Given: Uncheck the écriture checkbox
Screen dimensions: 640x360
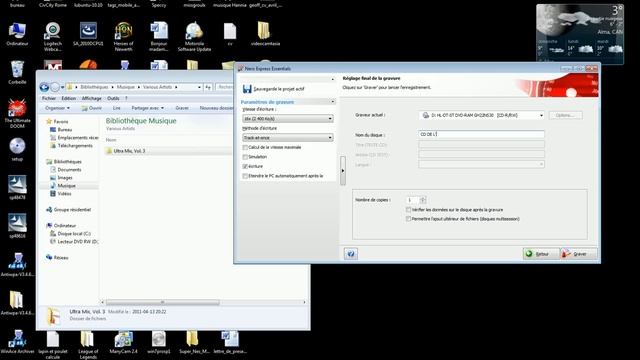Looking at the screenshot, I should click(x=245, y=167).
